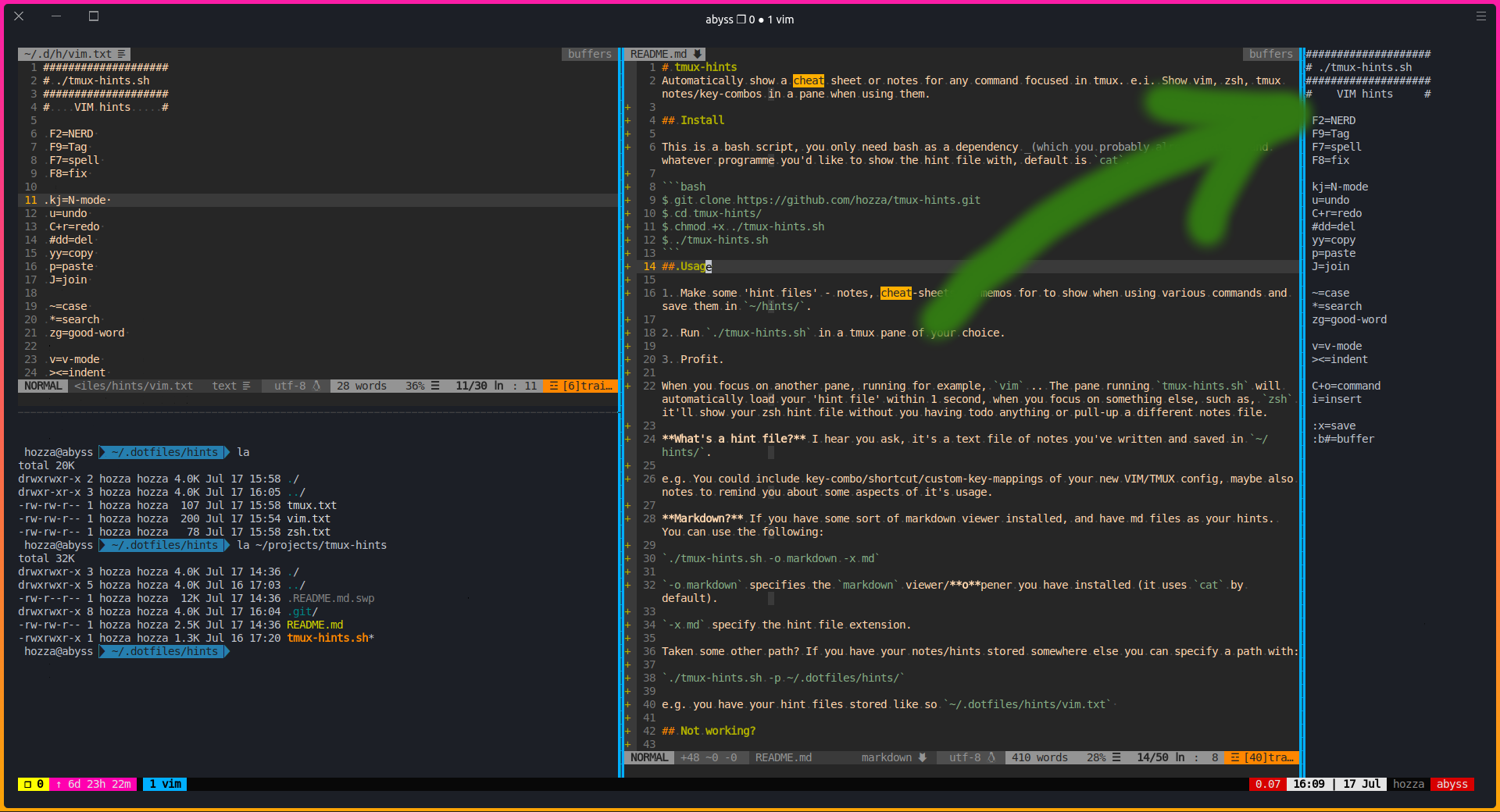Click the '410 words' count in statusline
This screenshot has width=1500, height=812.
[1040, 757]
